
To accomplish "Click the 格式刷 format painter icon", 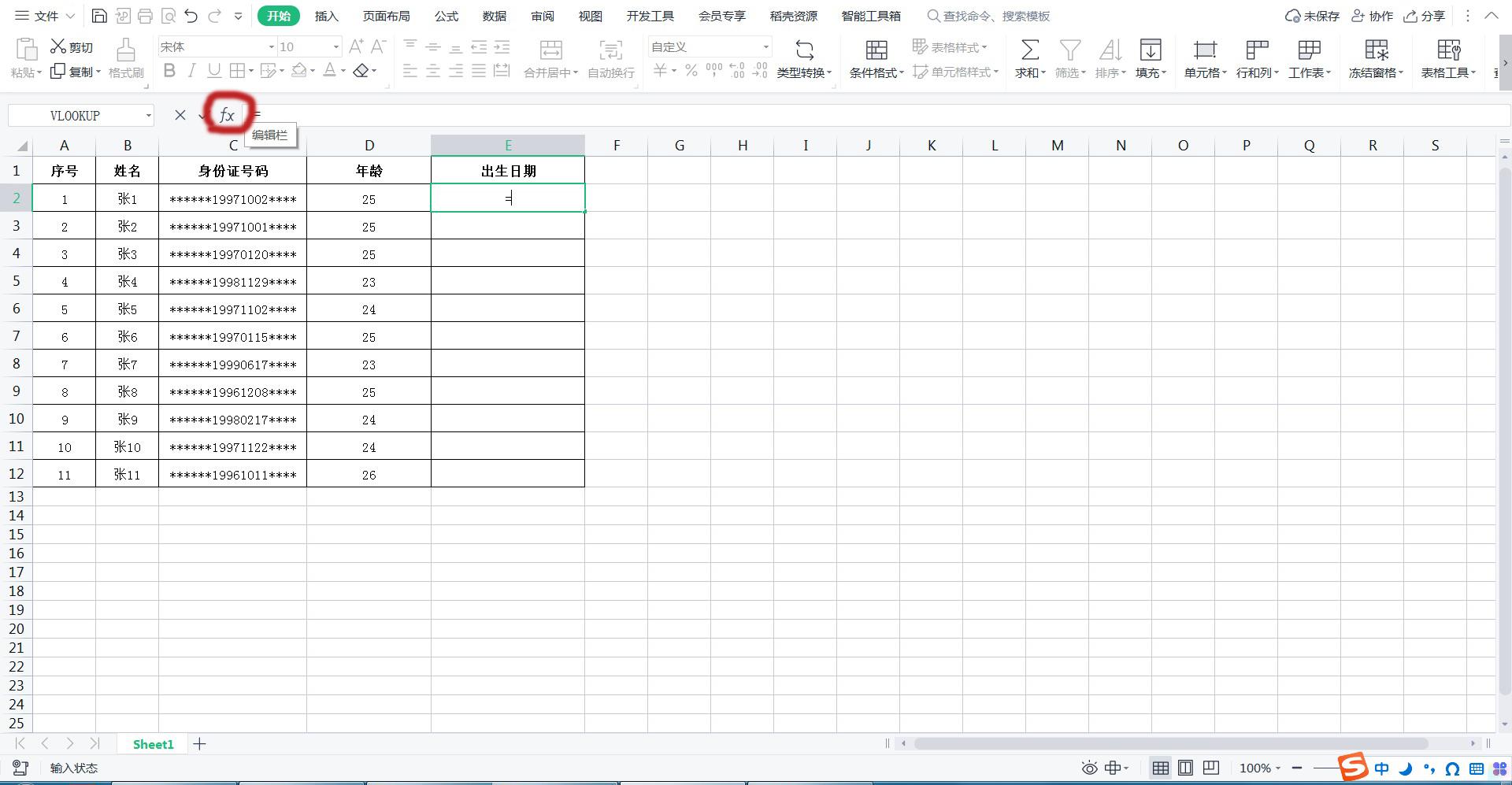I will tap(125, 50).
